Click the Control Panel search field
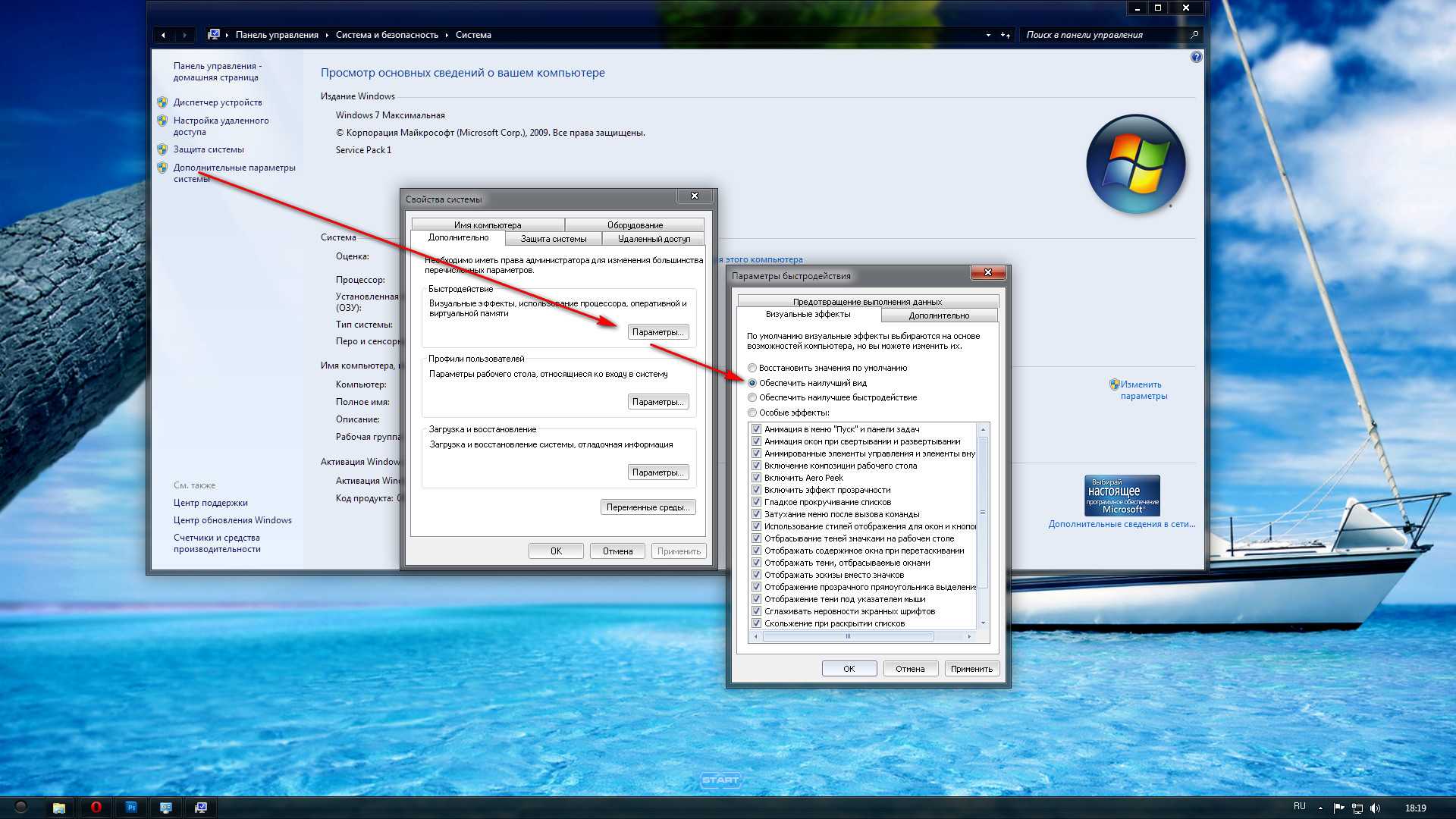The image size is (1456, 819). click(x=1105, y=35)
